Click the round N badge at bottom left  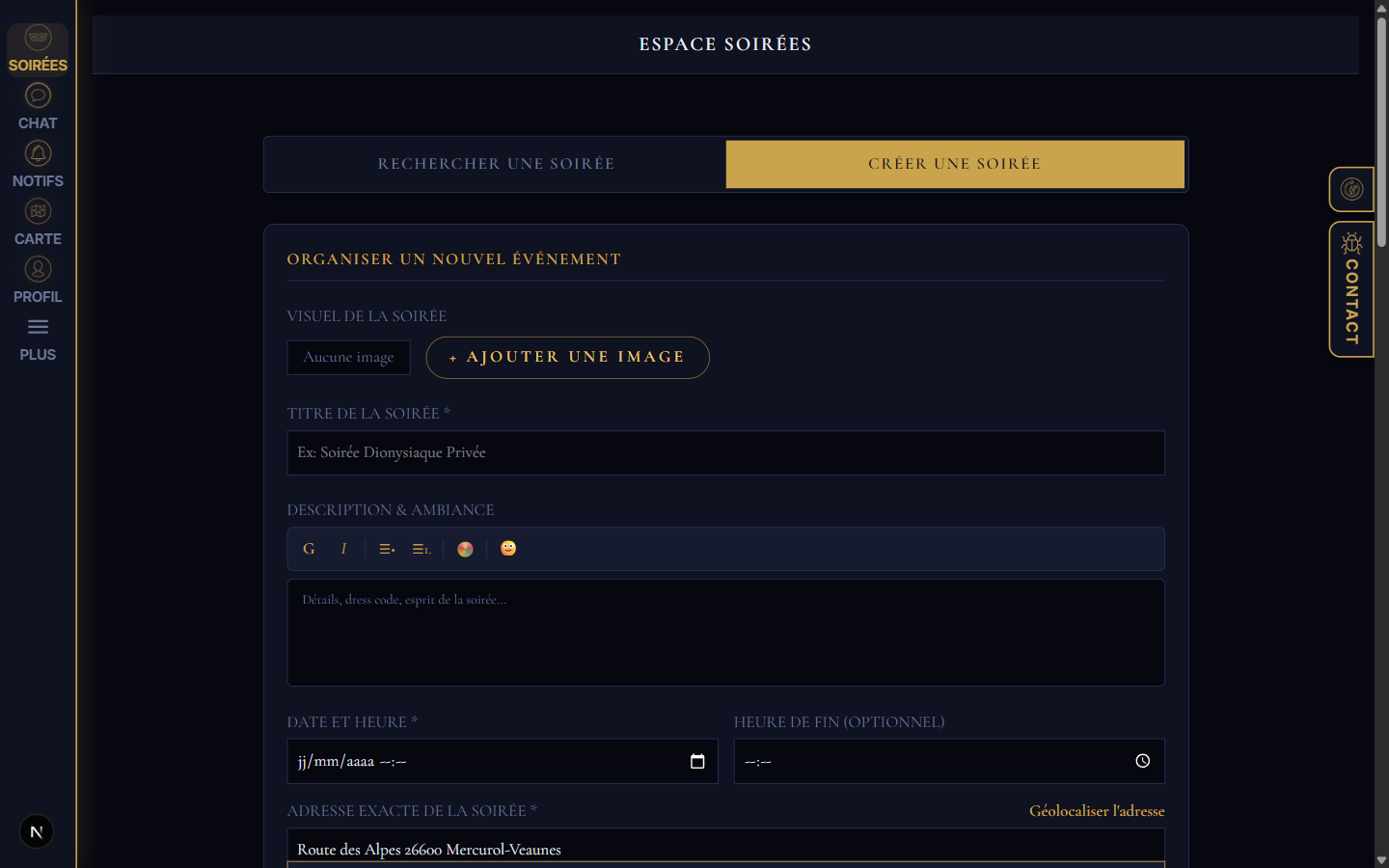[37, 831]
